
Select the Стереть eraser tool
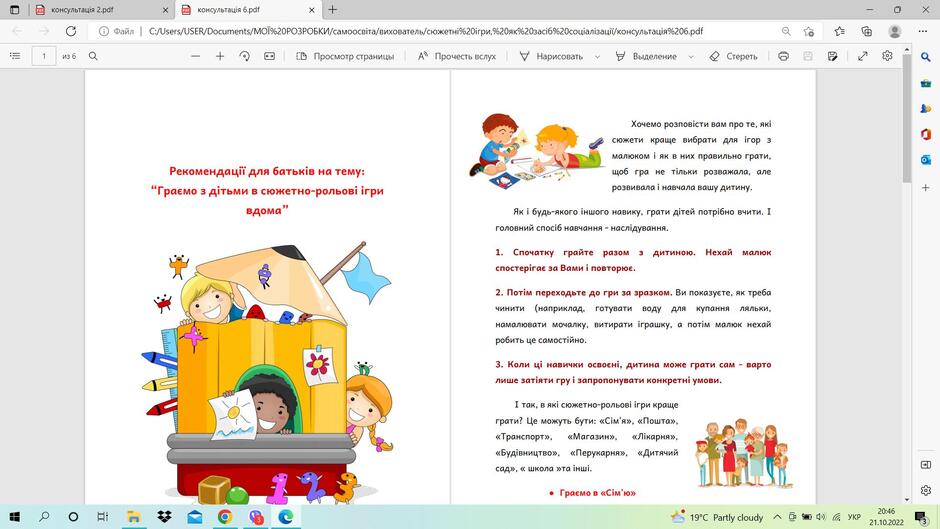(733, 56)
